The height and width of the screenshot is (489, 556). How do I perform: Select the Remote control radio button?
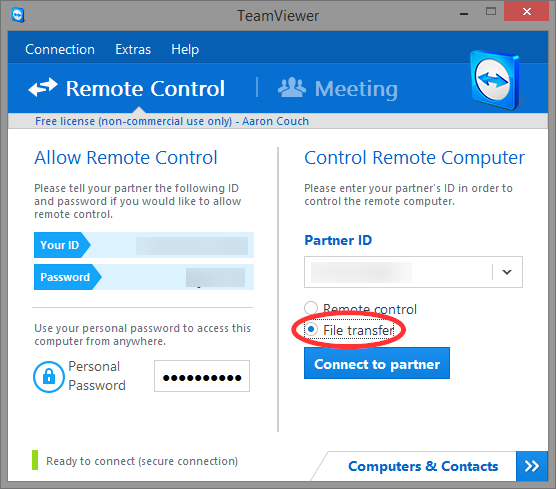pyautogui.click(x=311, y=308)
